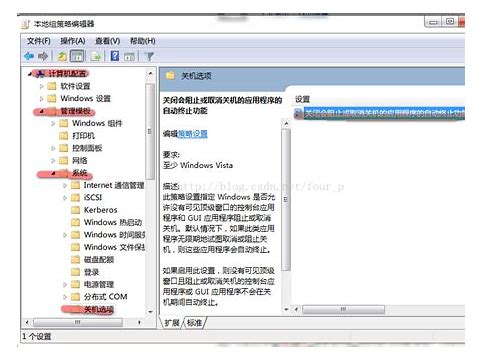482x360 pixels.
Task: Expand the 网络 node
Action: pos(53,161)
